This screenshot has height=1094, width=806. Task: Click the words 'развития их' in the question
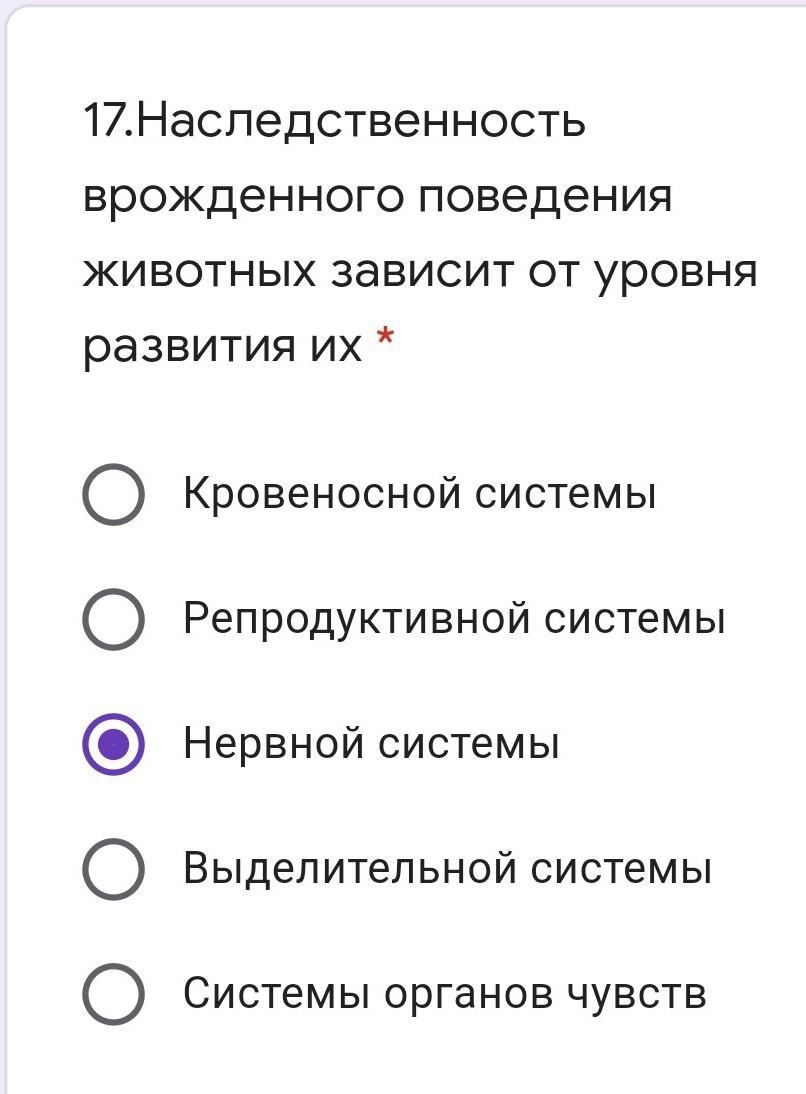click(x=222, y=347)
